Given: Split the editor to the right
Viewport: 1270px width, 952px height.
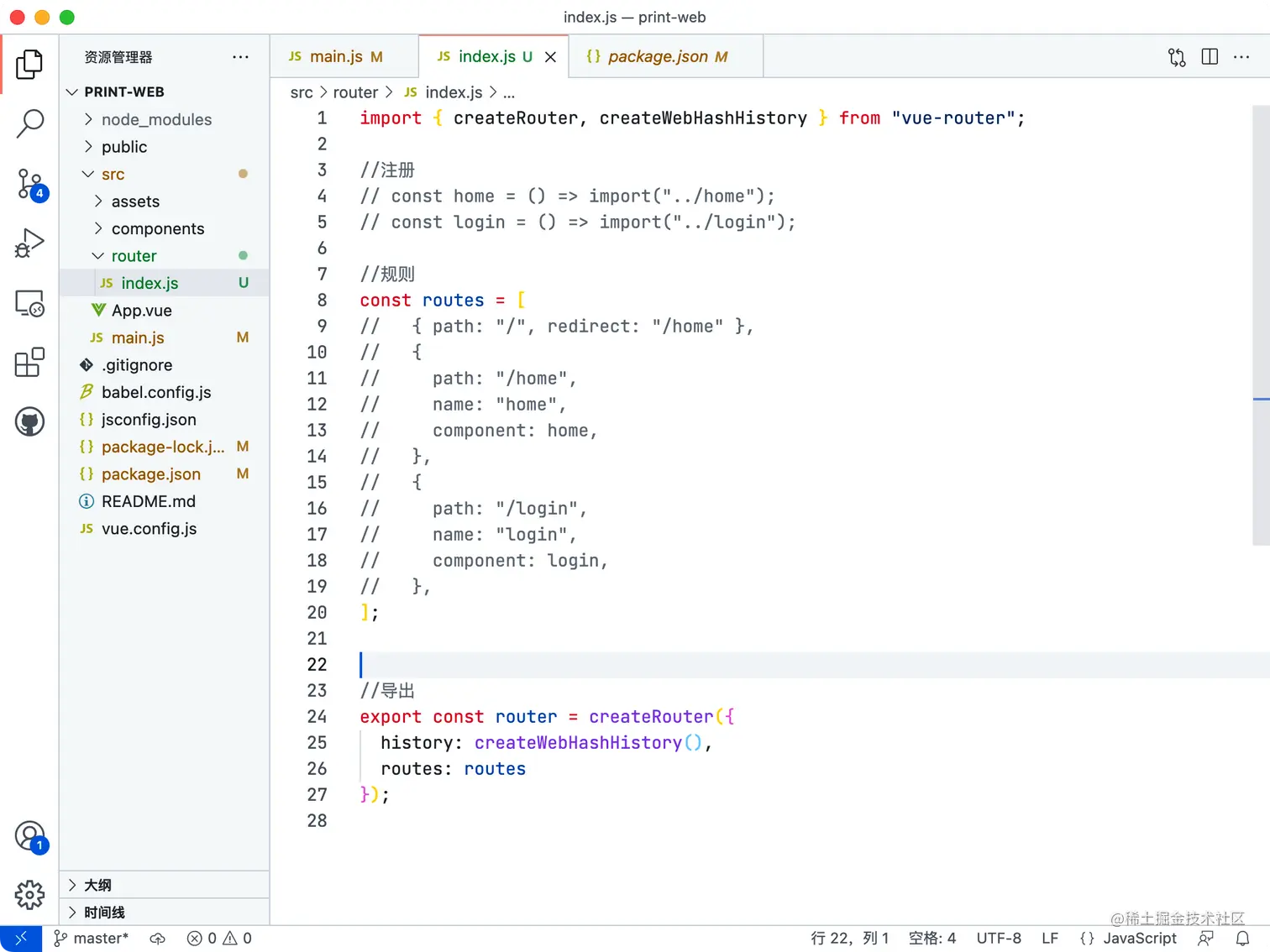Looking at the screenshot, I should pos(1210,57).
